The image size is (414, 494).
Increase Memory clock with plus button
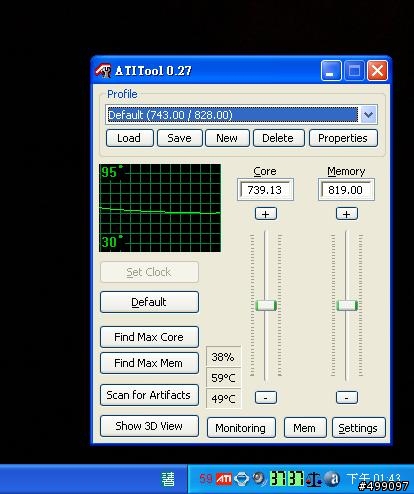347,214
